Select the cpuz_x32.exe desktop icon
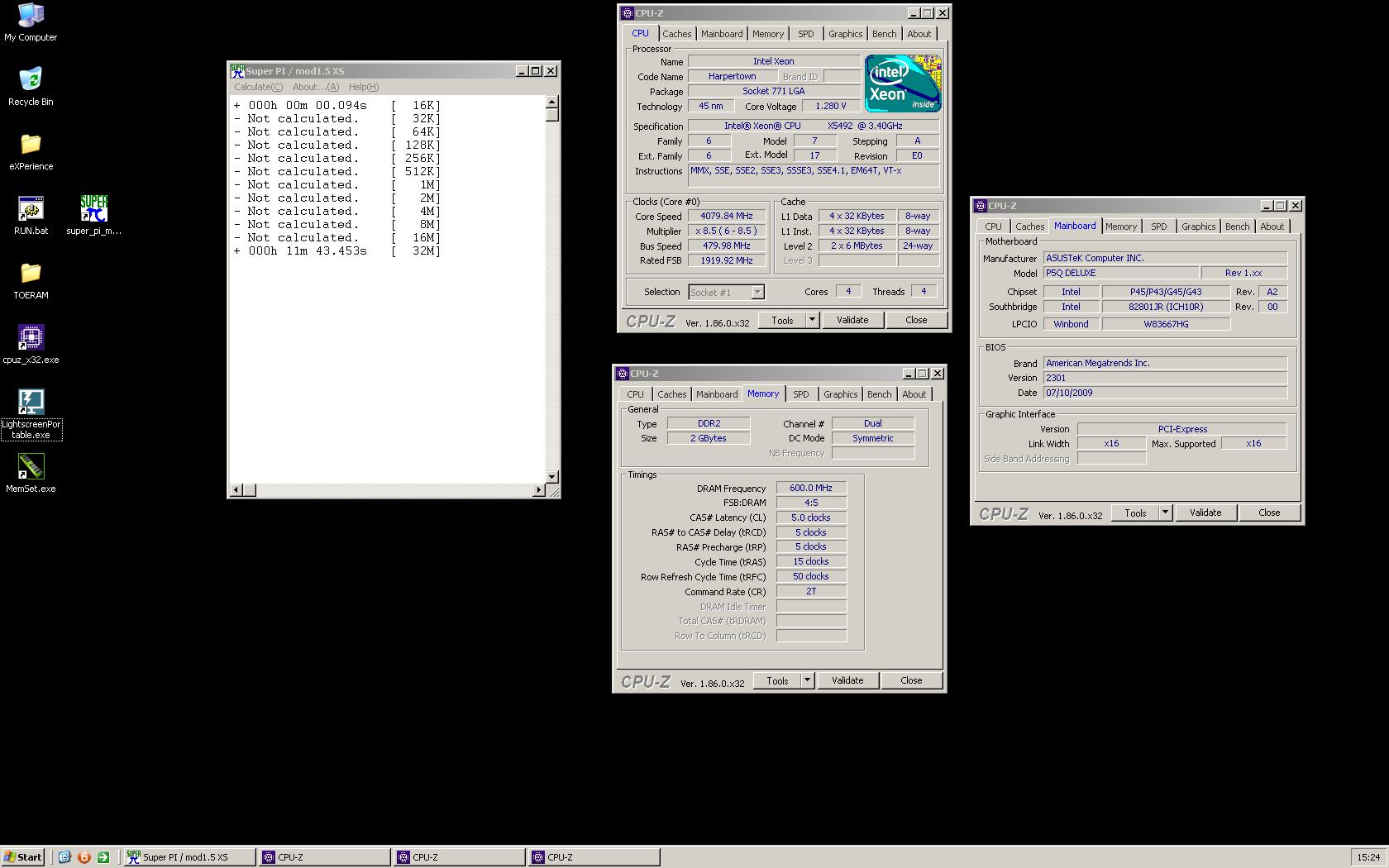 pos(31,345)
